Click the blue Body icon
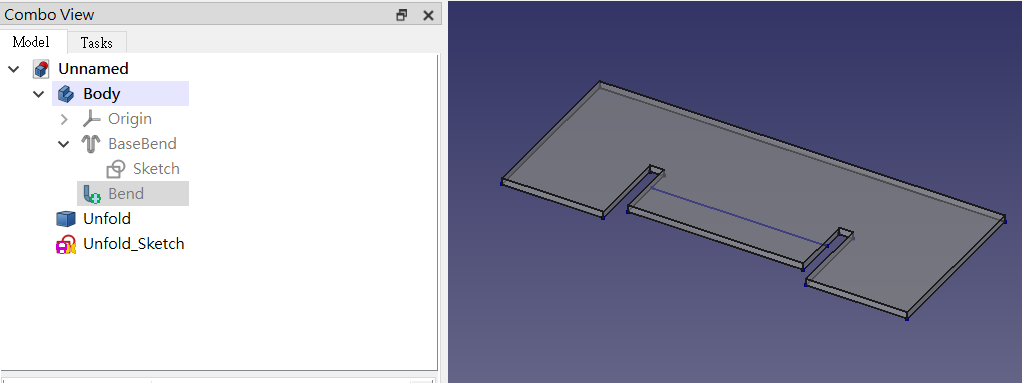Viewport: 1022px width, 383px height. pyautogui.click(x=66, y=94)
